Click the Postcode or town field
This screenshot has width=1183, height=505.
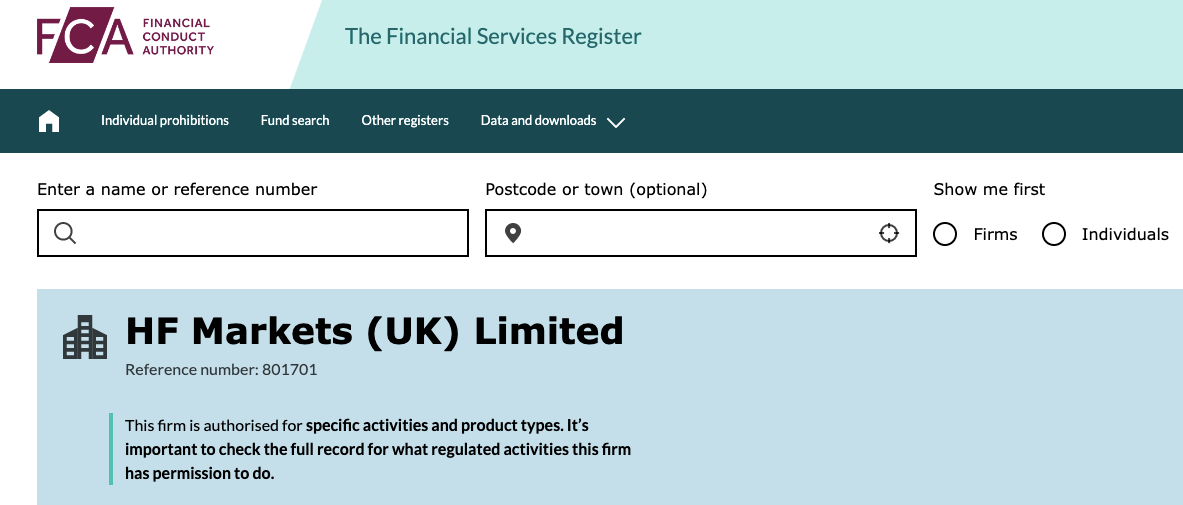[701, 233]
